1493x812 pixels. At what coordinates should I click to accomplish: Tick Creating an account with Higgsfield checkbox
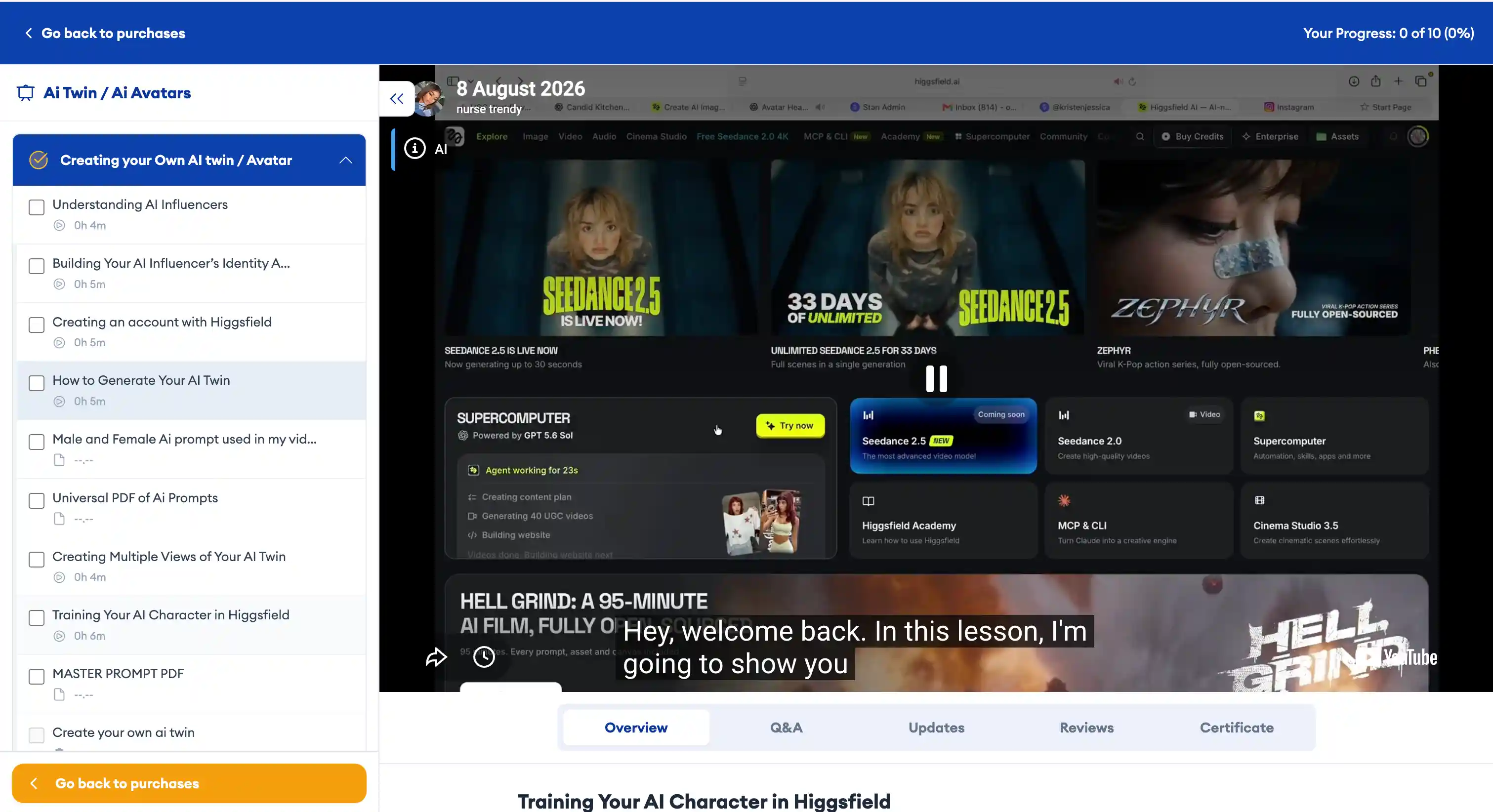(x=37, y=325)
